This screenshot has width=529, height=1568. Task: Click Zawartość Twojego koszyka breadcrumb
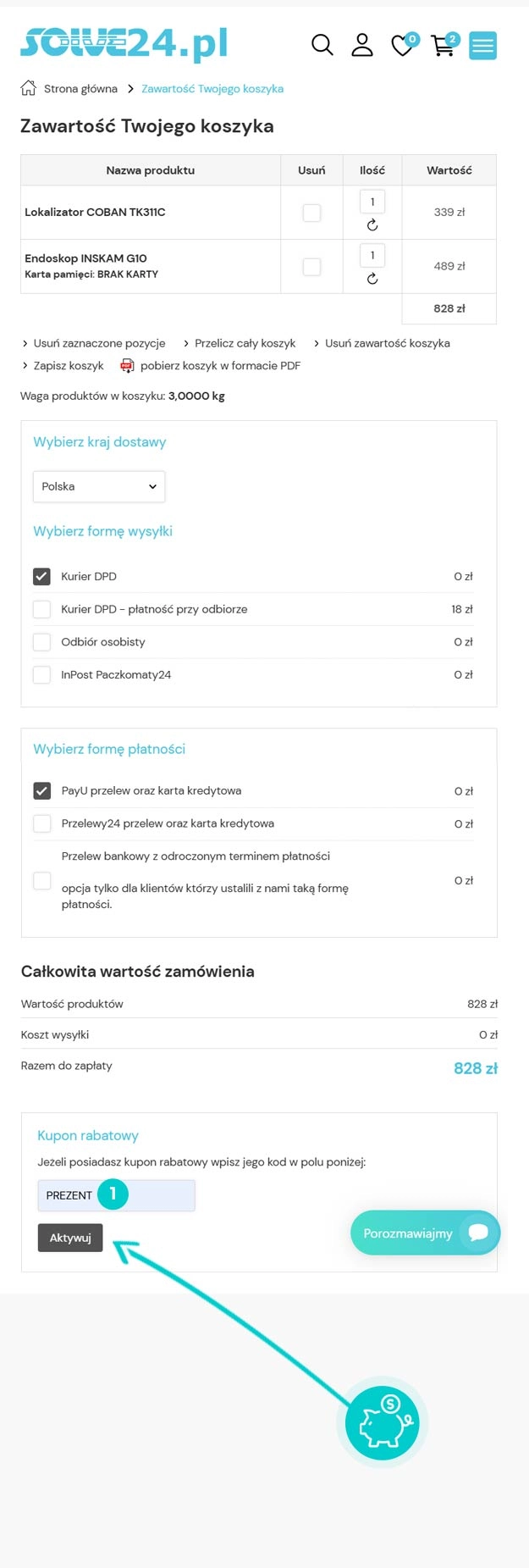[x=212, y=89]
